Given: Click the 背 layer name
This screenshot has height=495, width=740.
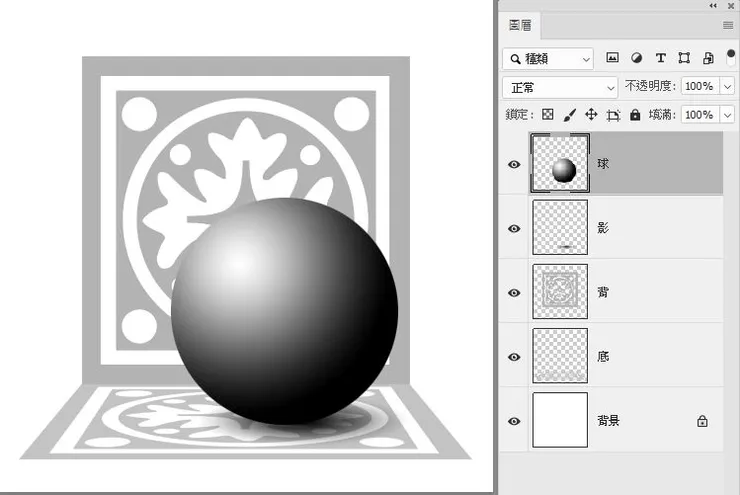Looking at the screenshot, I should click(x=603, y=292).
